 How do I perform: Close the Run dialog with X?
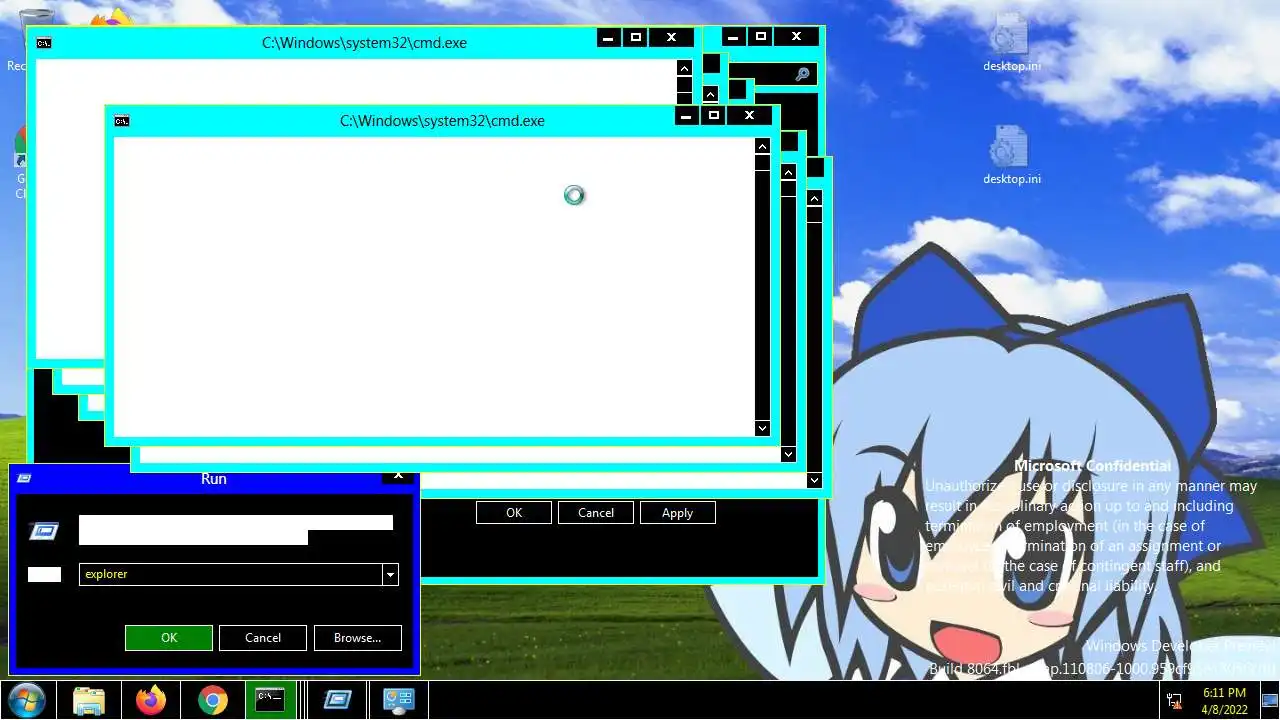(398, 476)
